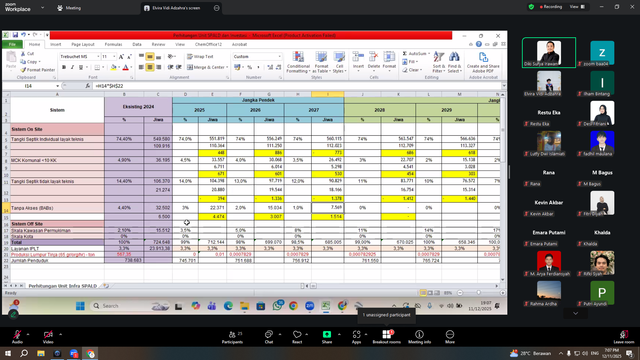
Task: Open Sort & Filter menu
Action: [439, 62]
